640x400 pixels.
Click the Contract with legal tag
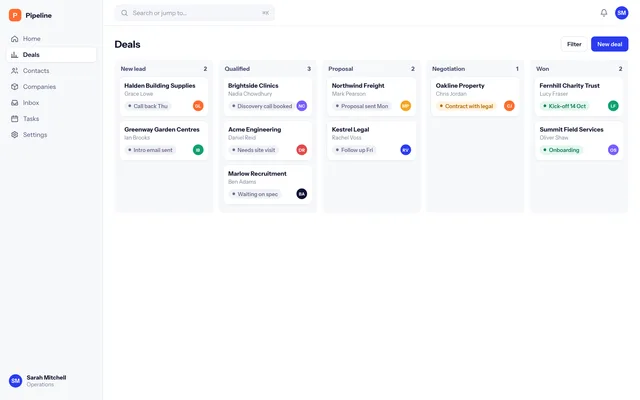(466, 106)
